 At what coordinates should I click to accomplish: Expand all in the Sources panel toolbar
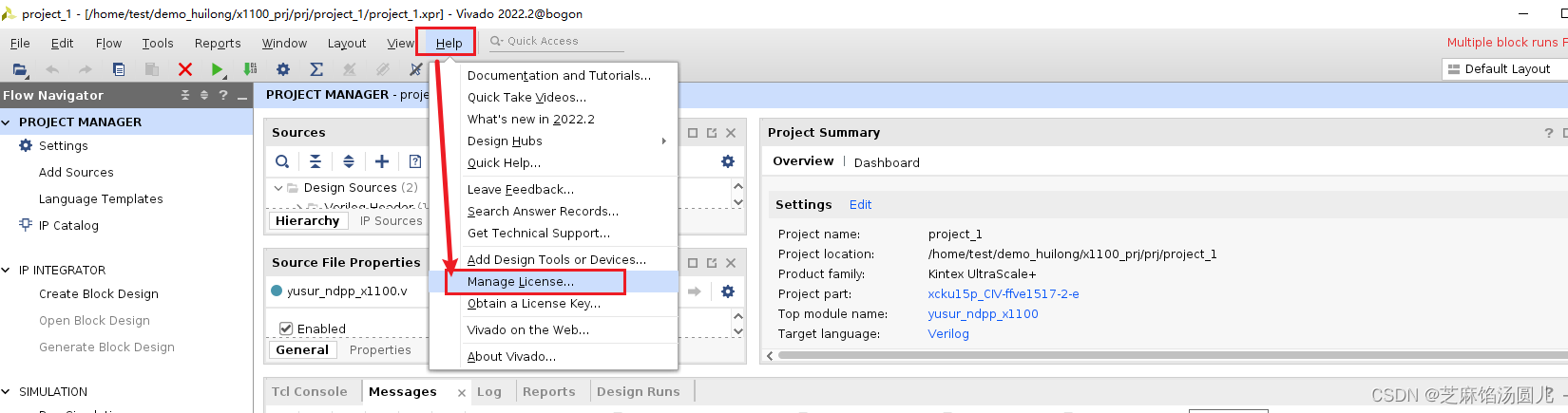coord(349,161)
